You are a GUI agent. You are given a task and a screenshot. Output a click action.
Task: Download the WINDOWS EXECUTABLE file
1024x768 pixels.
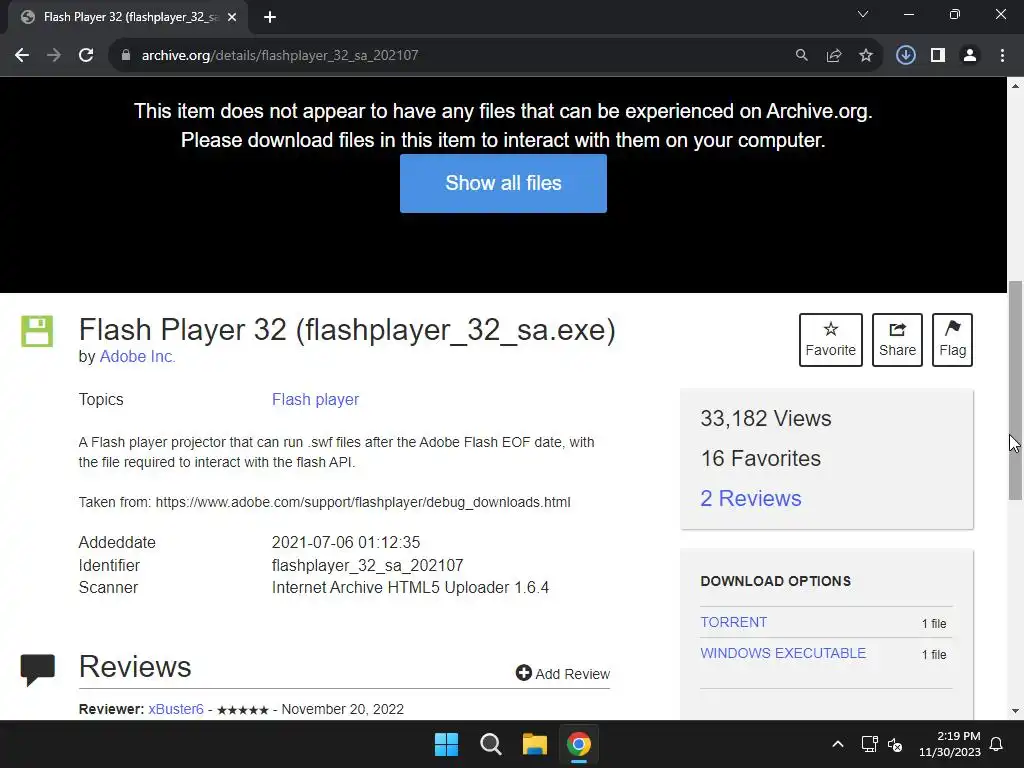783,653
